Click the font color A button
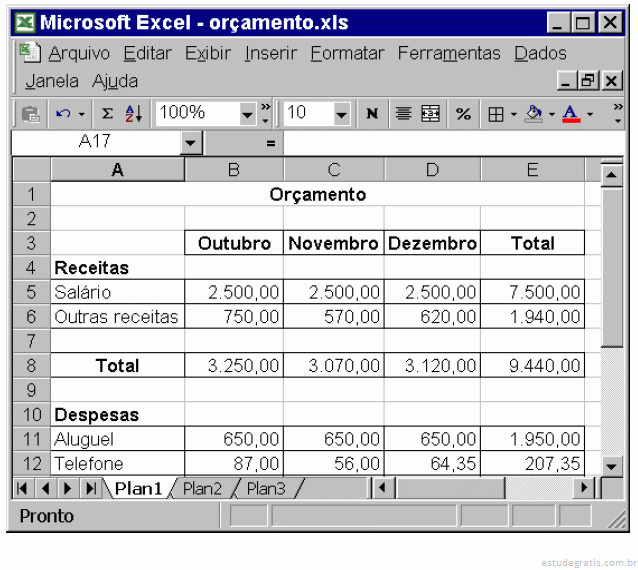This screenshot has width=638, height=570. click(x=570, y=114)
